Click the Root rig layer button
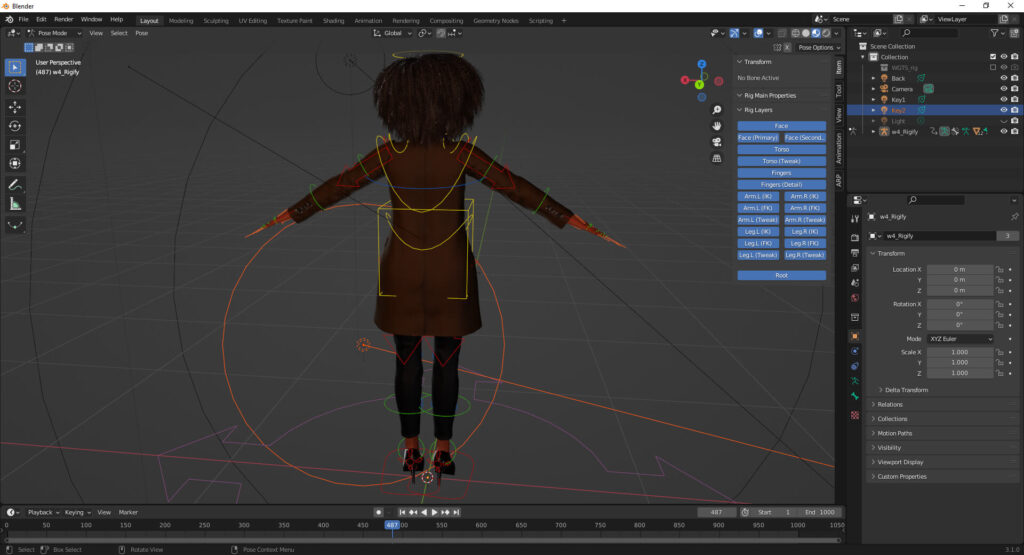Image resolution: width=1024 pixels, height=555 pixels. point(781,275)
